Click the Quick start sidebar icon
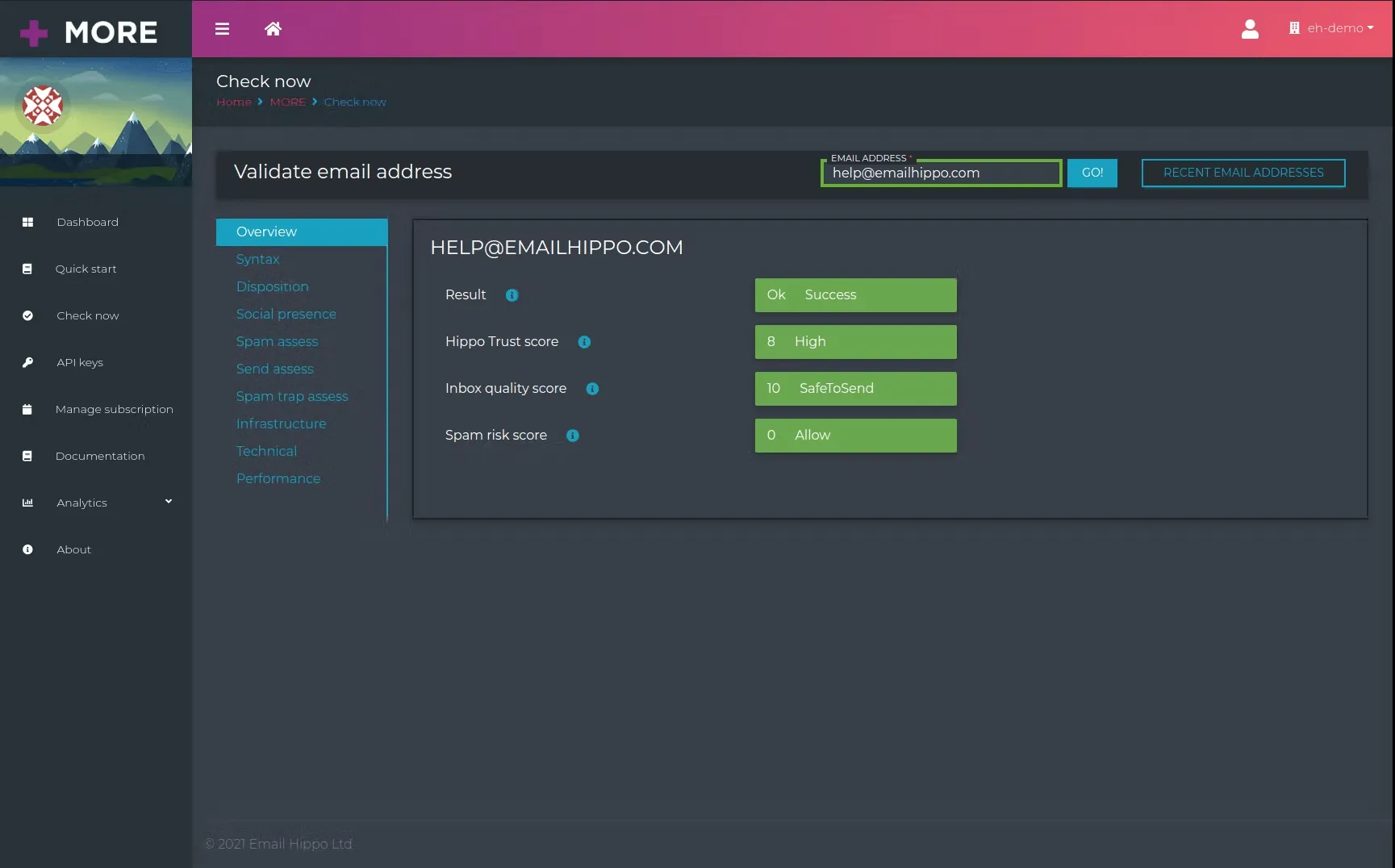This screenshot has height=868, width=1395. point(27,268)
